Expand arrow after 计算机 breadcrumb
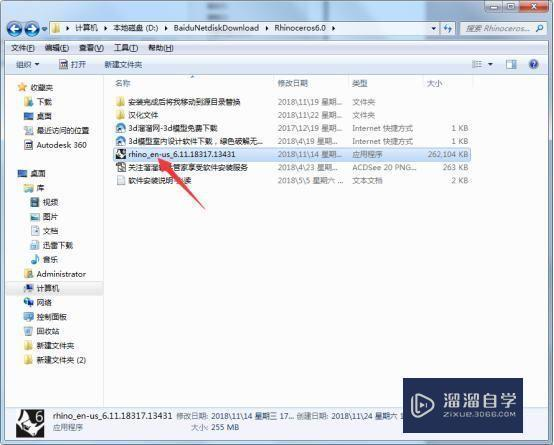Viewport: 554px width, 445px height. click(105, 28)
